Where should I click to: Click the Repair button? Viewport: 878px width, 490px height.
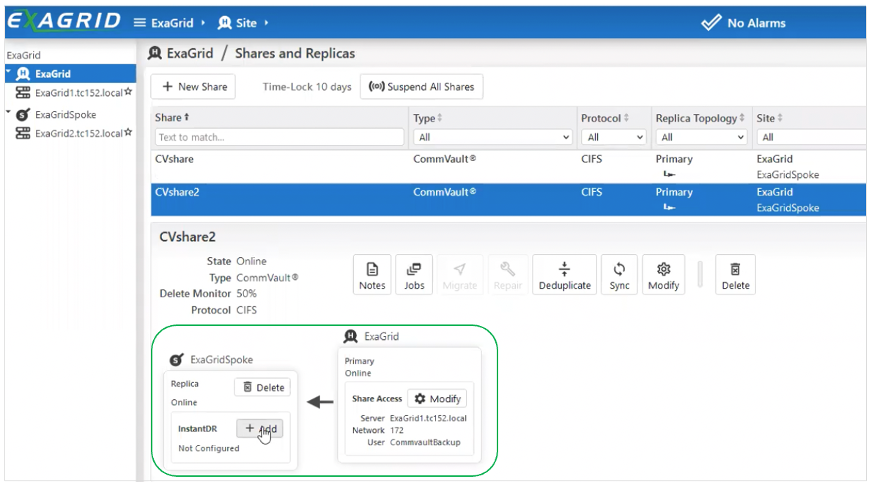coord(507,275)
